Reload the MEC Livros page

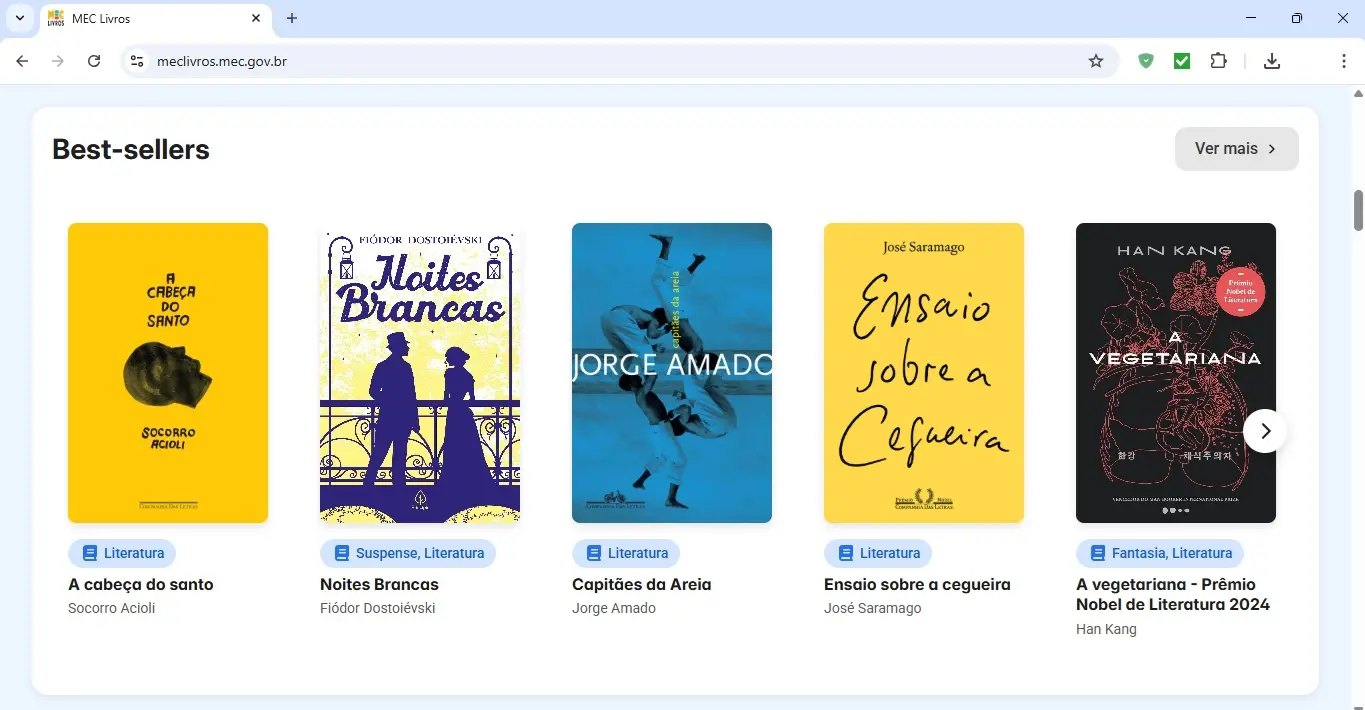[94, 61]
